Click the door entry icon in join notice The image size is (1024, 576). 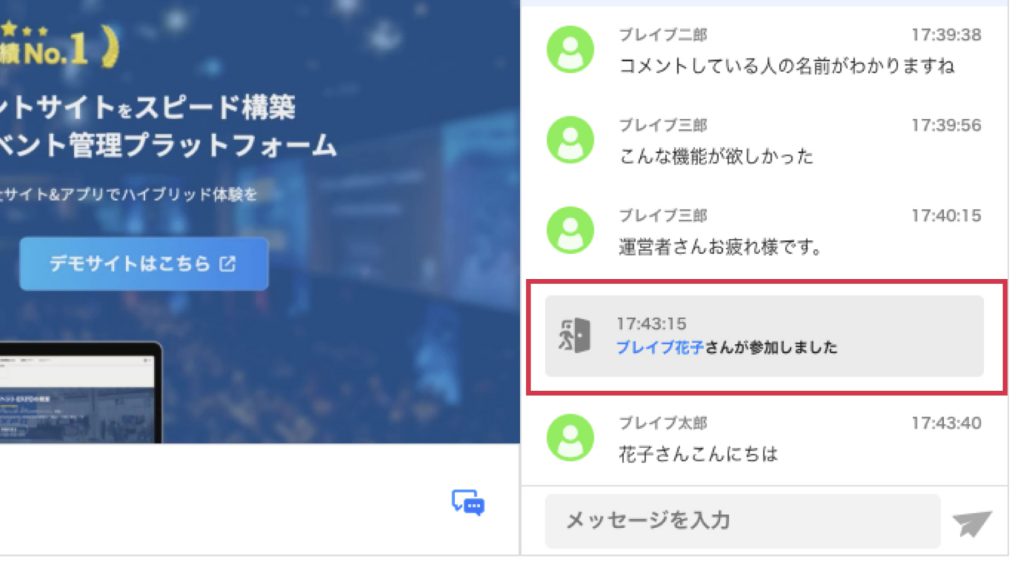point(575,335)
